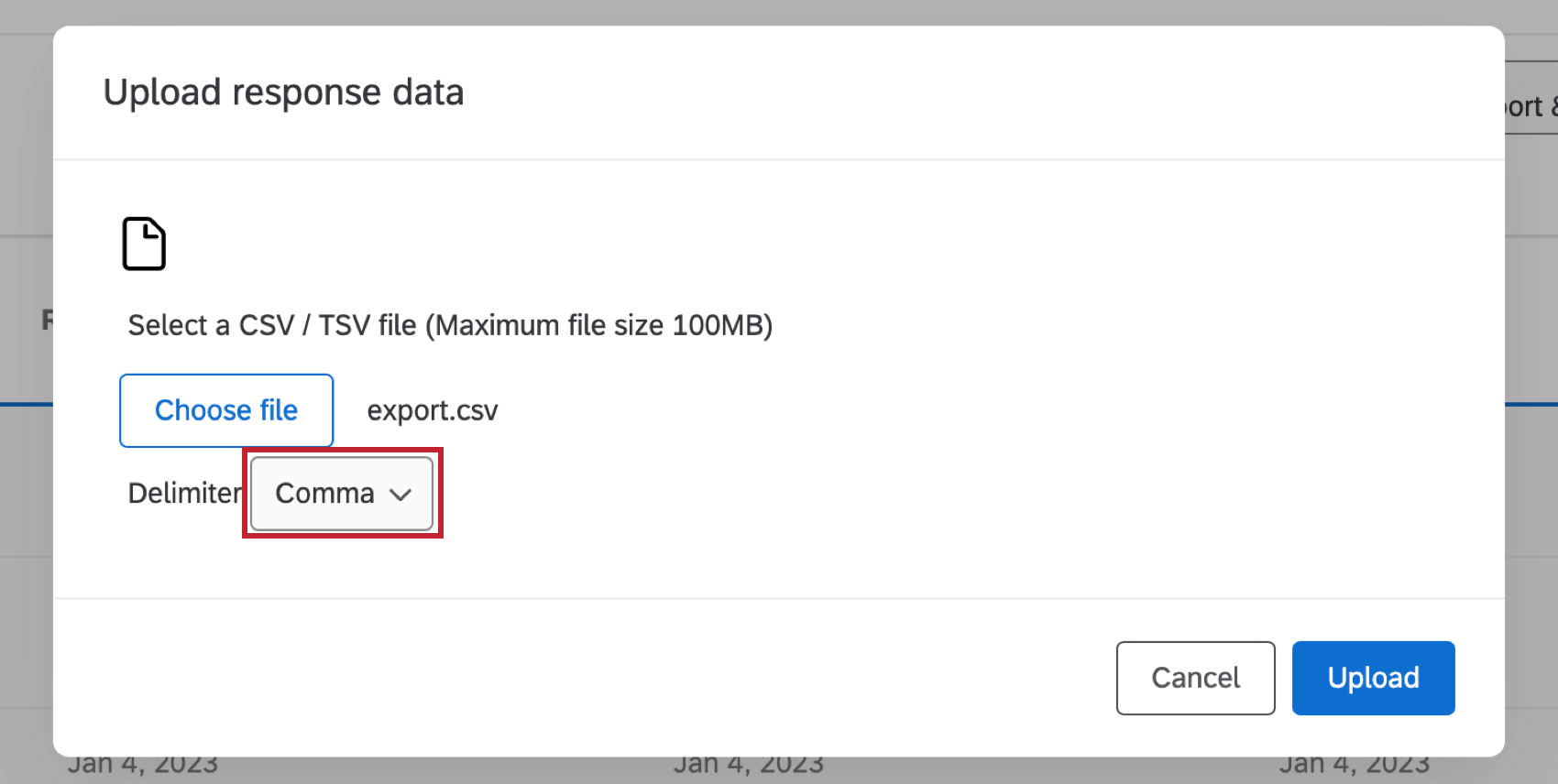Click the paper icon above the file instructions
The height and width of the screenshot is (784, 1558).
click(x=144, y=243)
